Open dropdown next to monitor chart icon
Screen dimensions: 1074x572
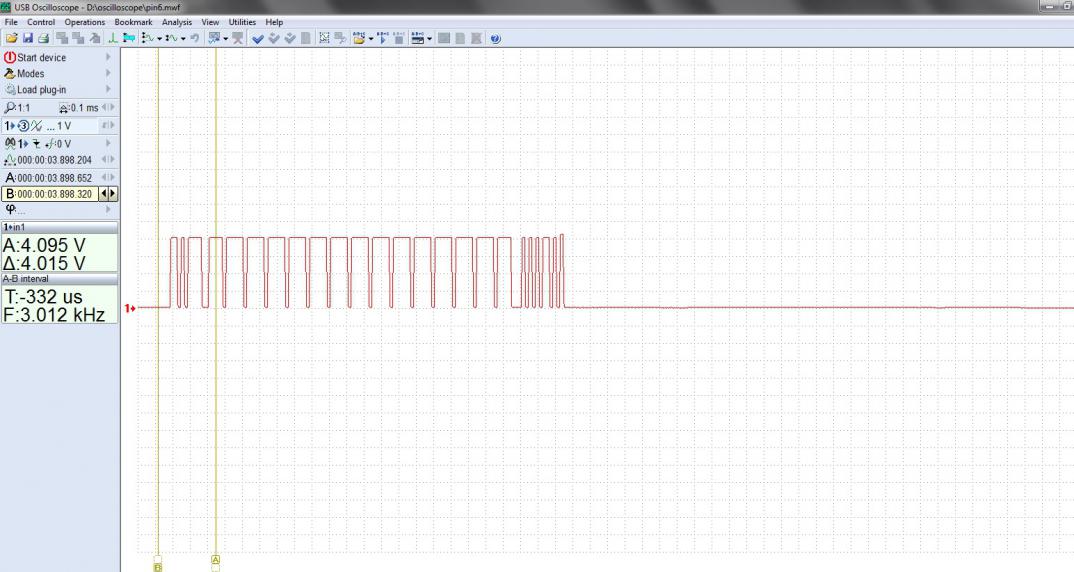tap(225, 39)
